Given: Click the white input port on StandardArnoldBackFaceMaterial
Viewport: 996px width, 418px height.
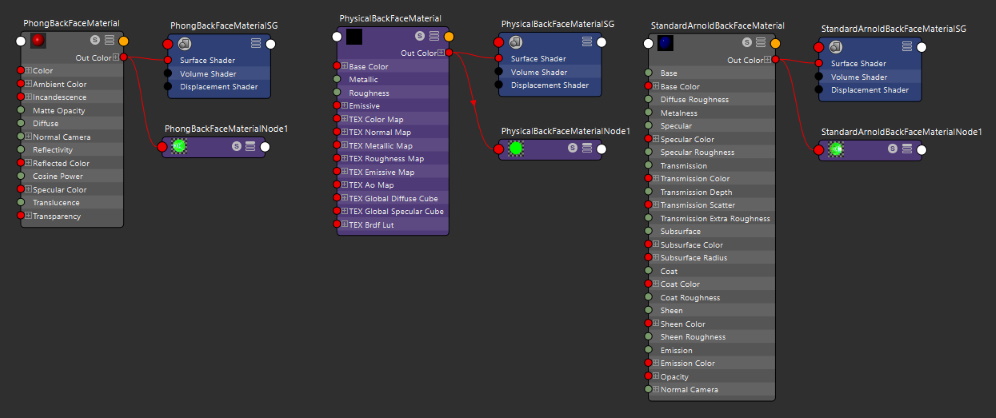Looking at the screenshot, I should pyautogui.click(x=648, y=44).
